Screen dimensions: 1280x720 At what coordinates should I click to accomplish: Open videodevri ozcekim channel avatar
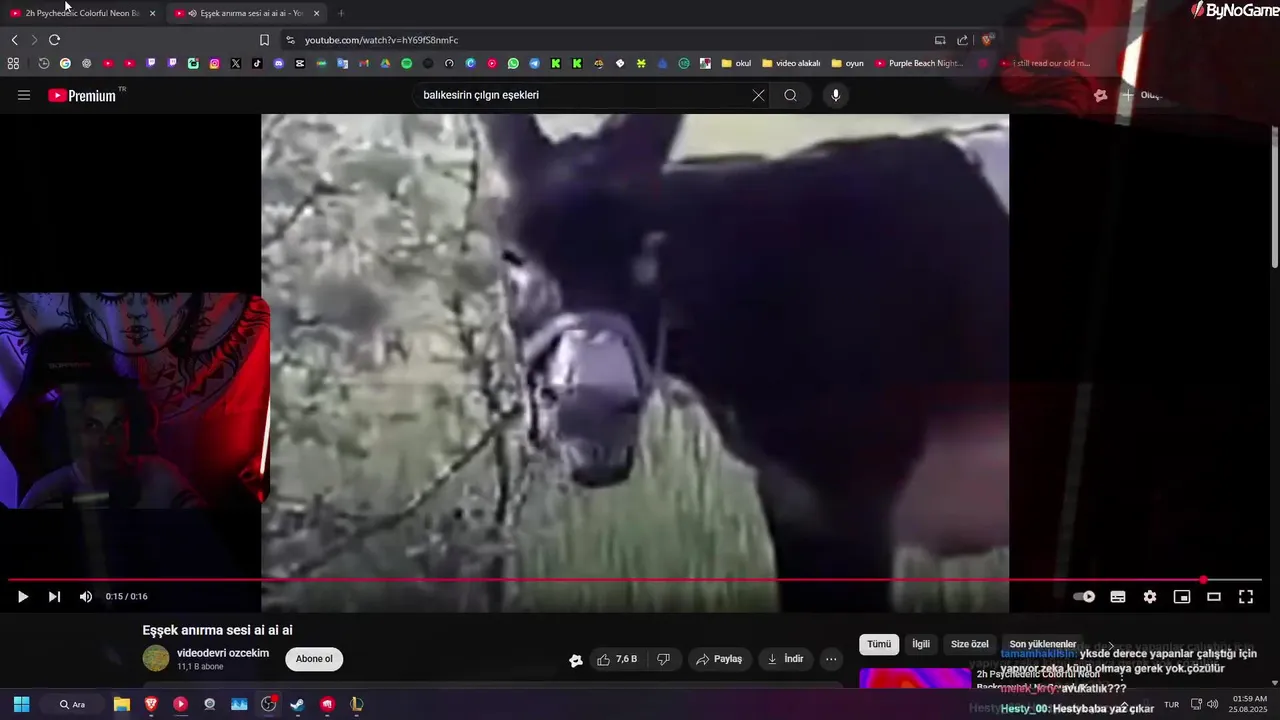(156, 658)
